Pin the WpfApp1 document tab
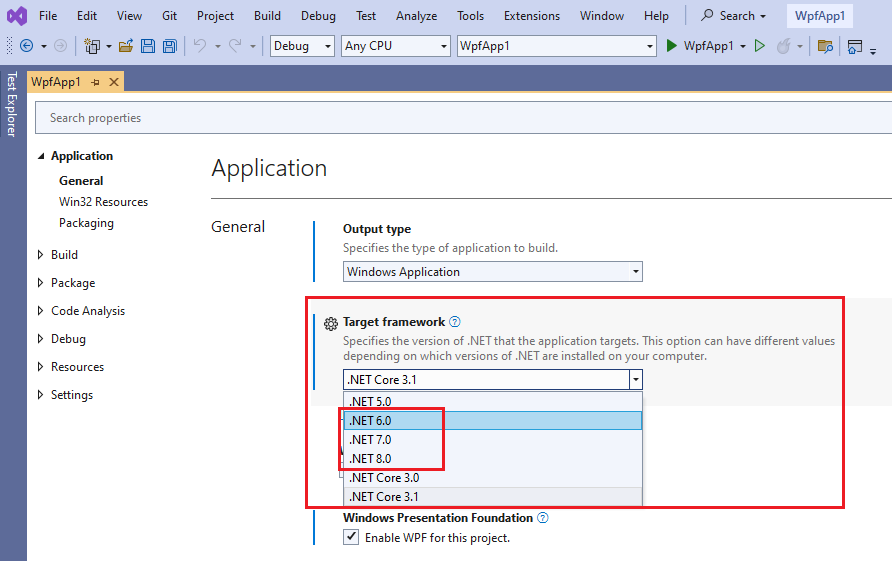 [96, 82]
